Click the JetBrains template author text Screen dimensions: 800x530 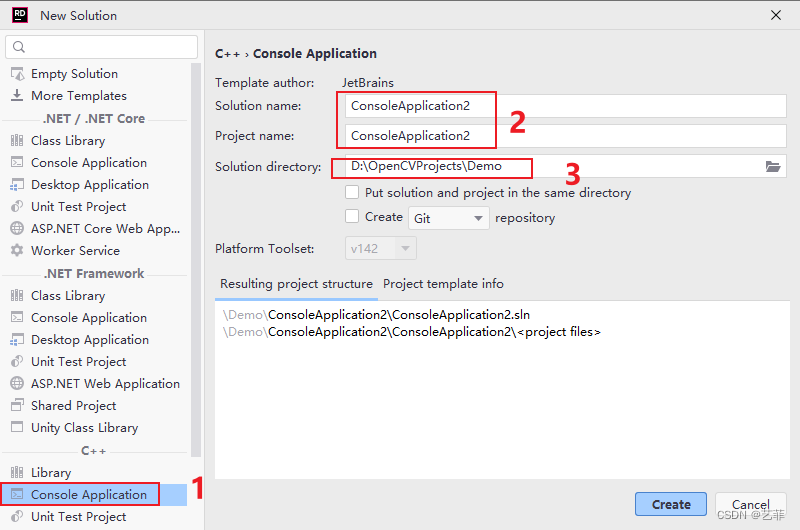point(368,83)
